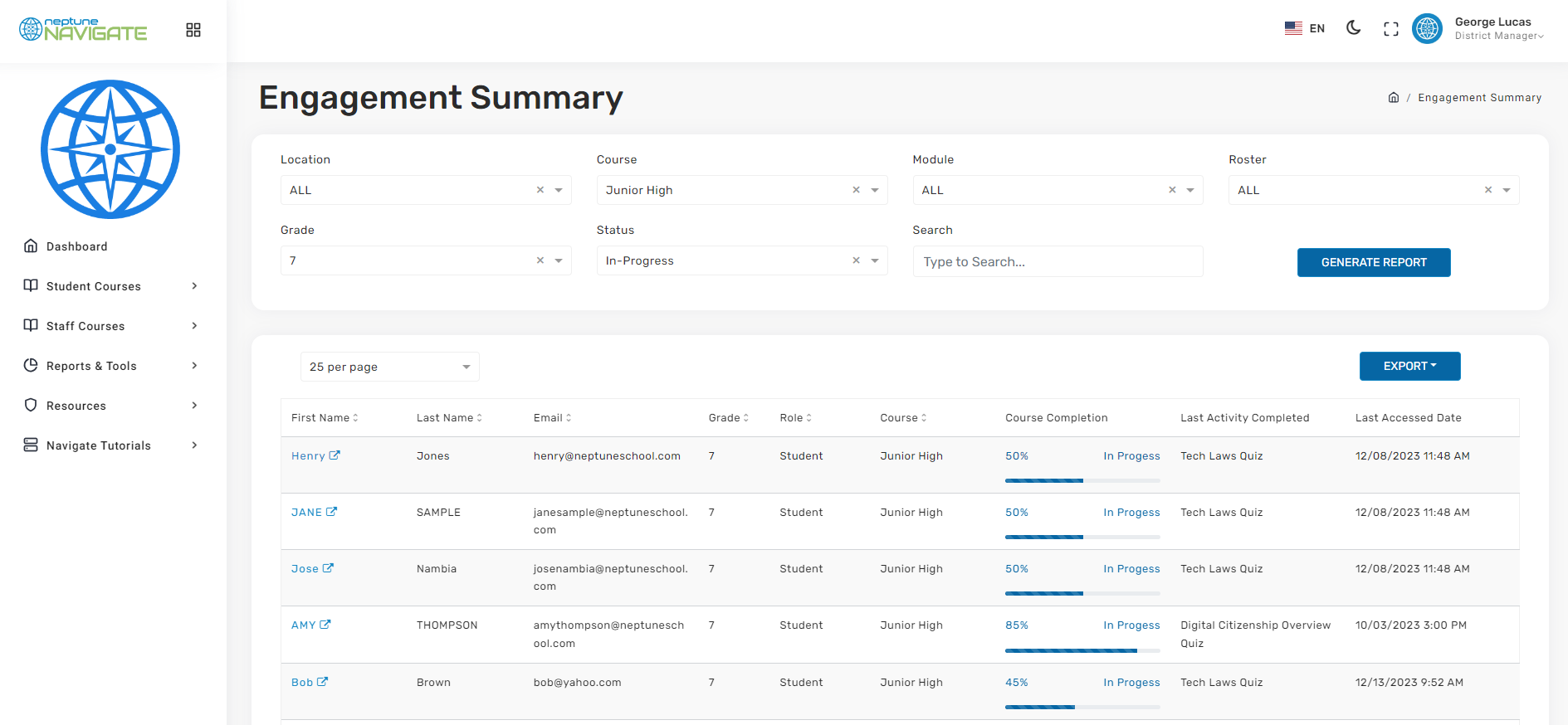Sort table by Last Name

449,418
